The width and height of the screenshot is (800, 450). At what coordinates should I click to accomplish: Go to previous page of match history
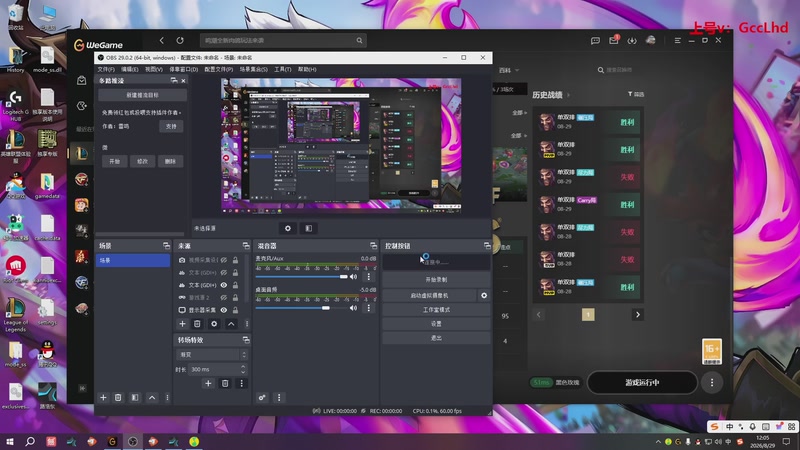tap(538, 314)
